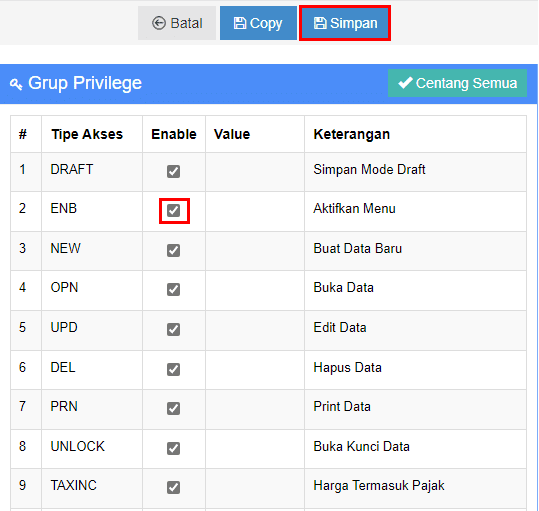Screen dimensions: 539x511
Task: Click the checkmark icon on Centang Semua
Action: point(405,83)
